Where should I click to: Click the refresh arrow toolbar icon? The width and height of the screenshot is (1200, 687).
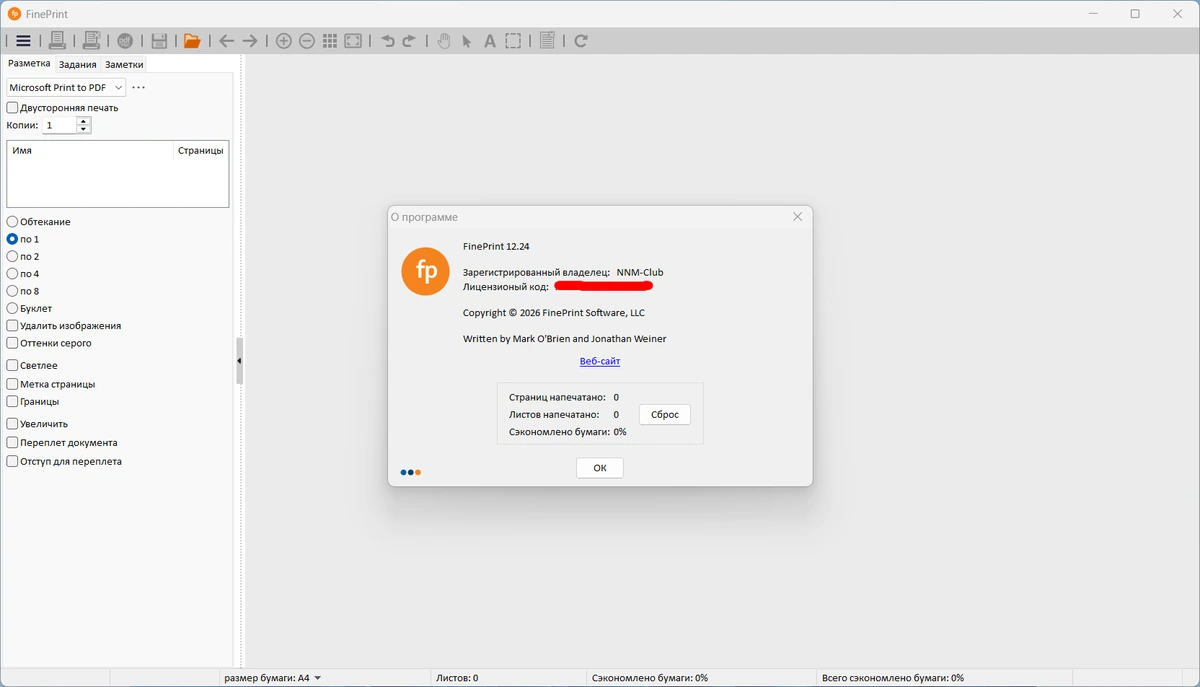click(x=580, y=41)
